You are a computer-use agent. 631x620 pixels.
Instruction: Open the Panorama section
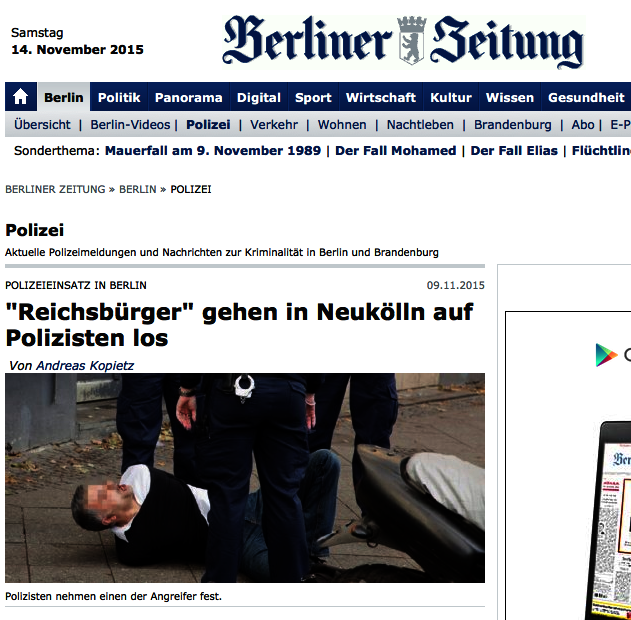[188, 97]
